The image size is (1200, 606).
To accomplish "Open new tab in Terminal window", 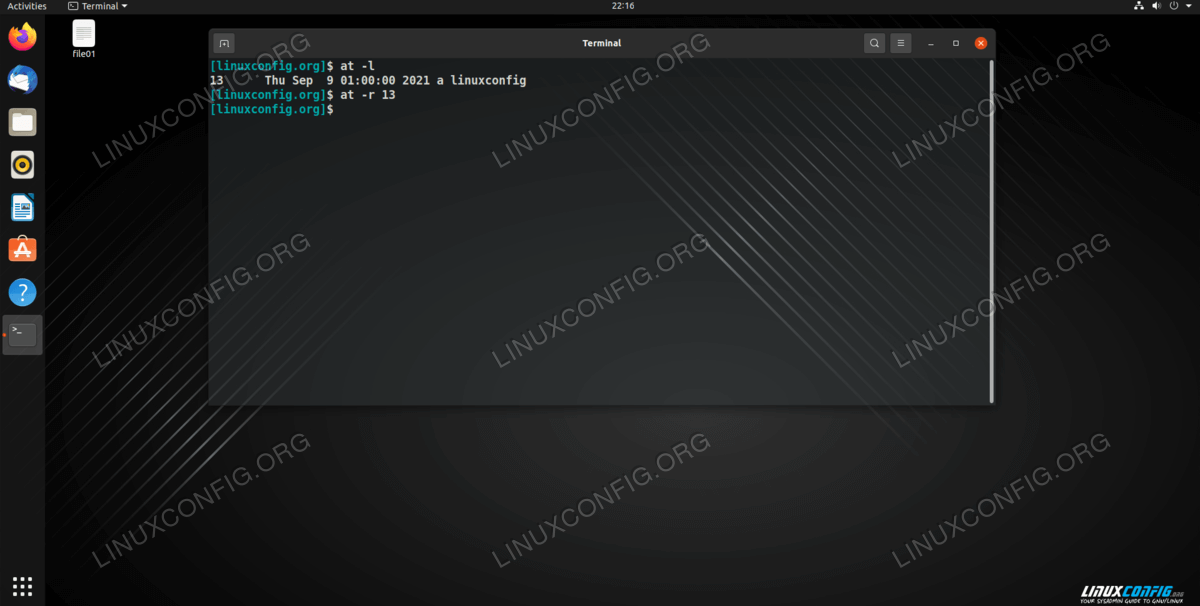I will tap(224, 43).
